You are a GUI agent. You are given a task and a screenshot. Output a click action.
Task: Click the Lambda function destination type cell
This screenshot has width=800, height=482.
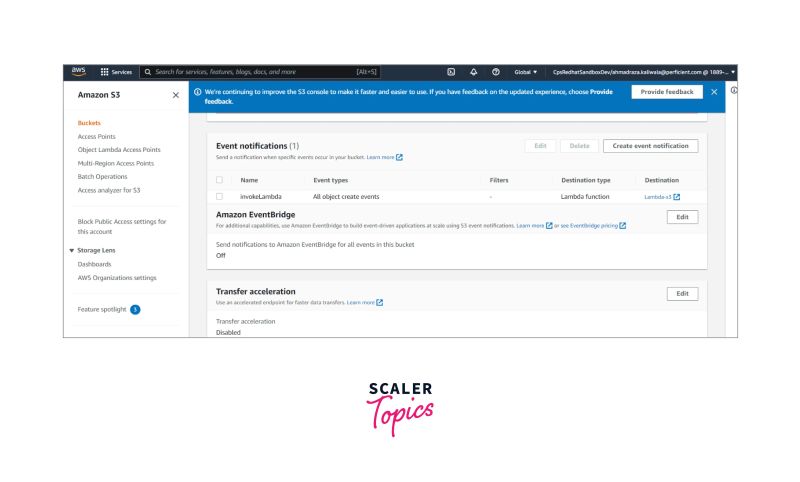click(585, 196)
